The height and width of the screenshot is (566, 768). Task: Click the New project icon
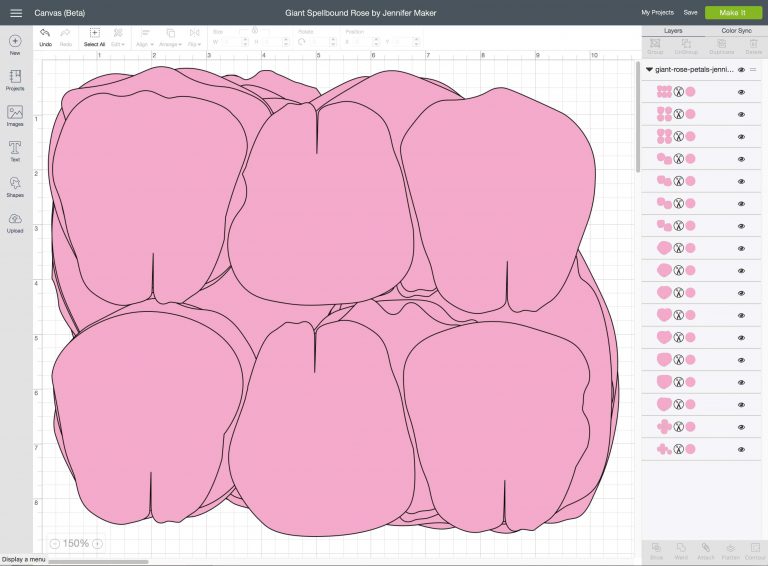(15, 41)
